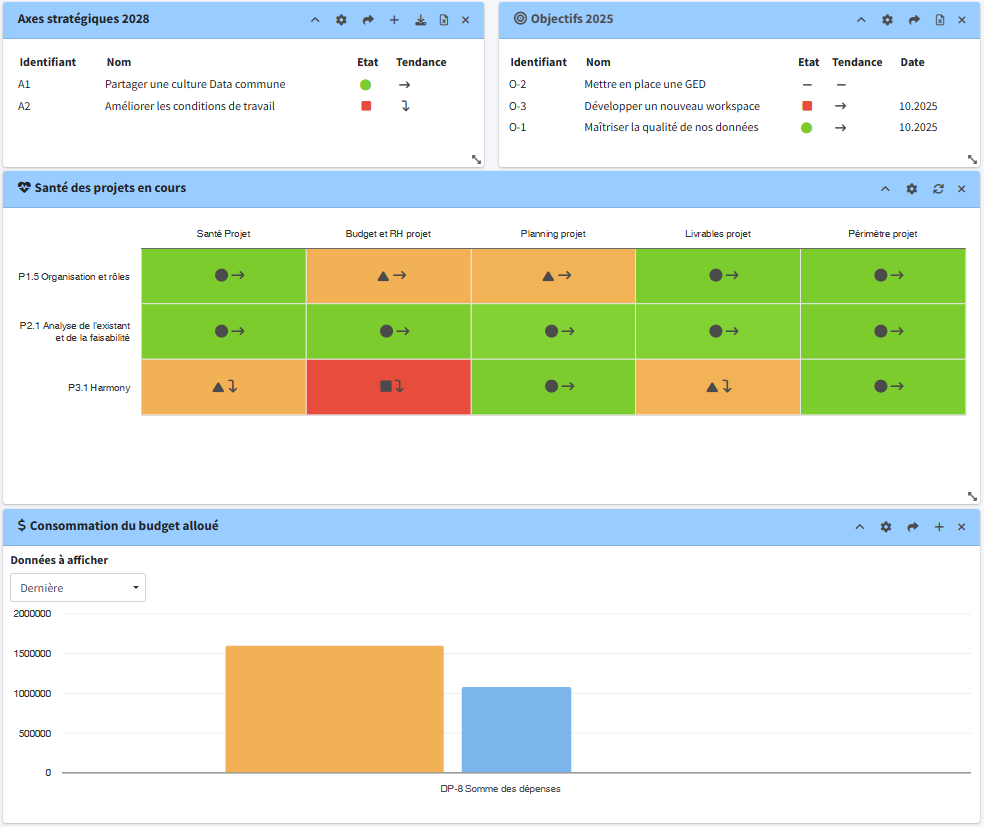Export Objectifs 2025 to Excel file icon
The image size is (984, 827).
[939, 20]
